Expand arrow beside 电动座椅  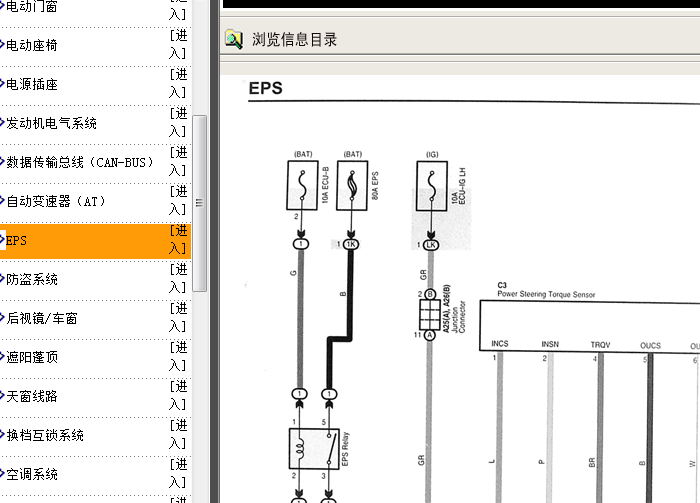coord(2,45)
